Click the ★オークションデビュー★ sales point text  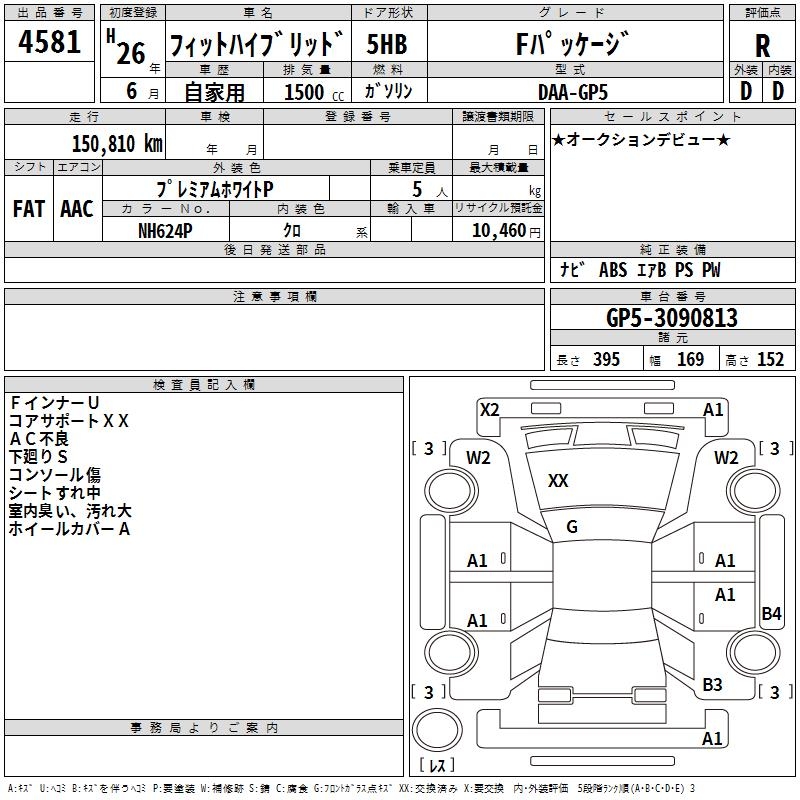[640, 139]
